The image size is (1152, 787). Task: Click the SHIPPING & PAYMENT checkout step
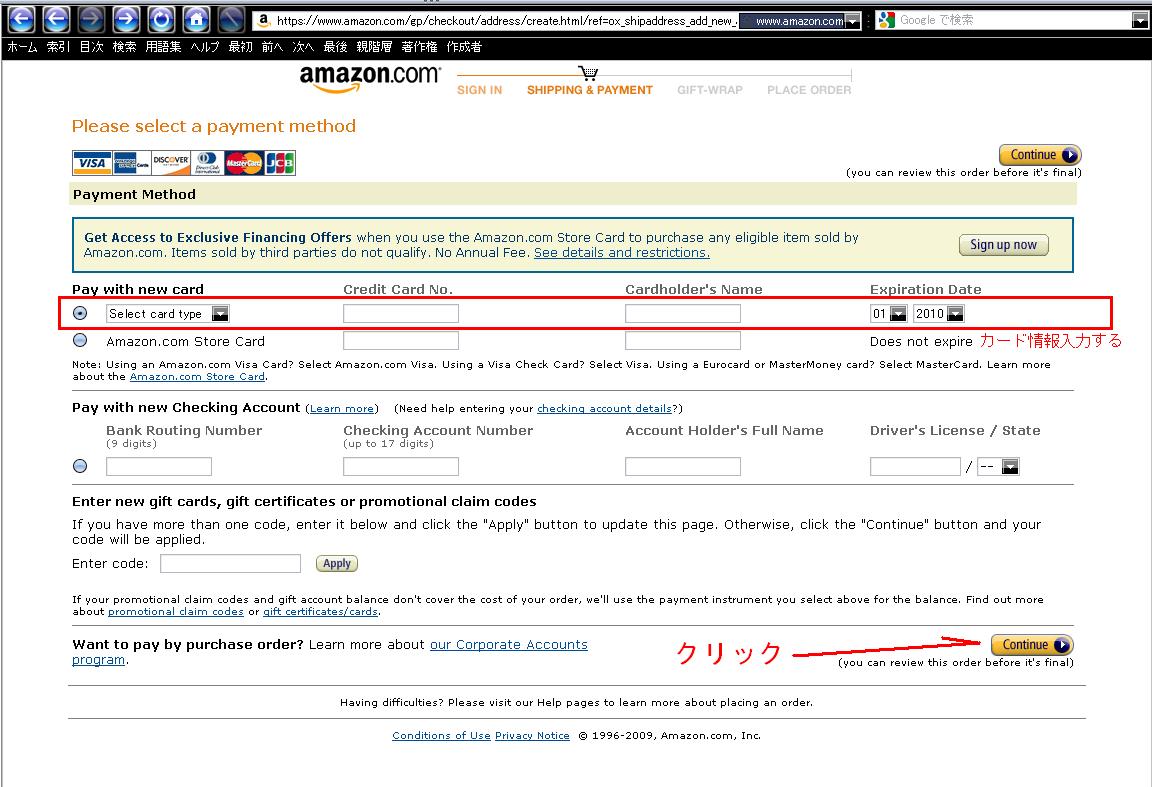click(x=589, y=90)
